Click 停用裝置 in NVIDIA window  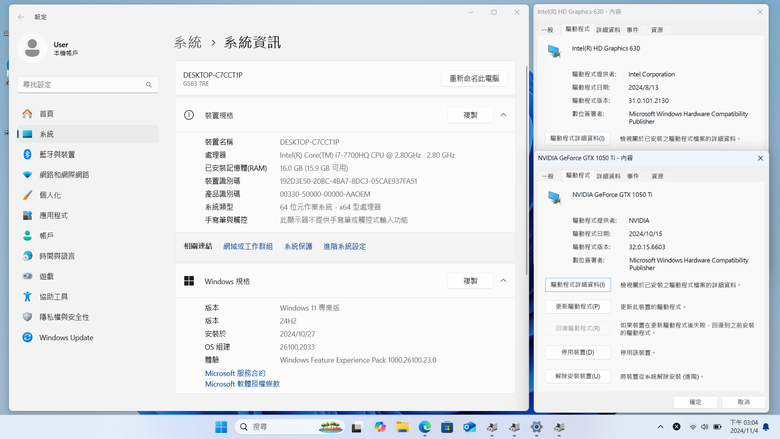tap(578, 352)
